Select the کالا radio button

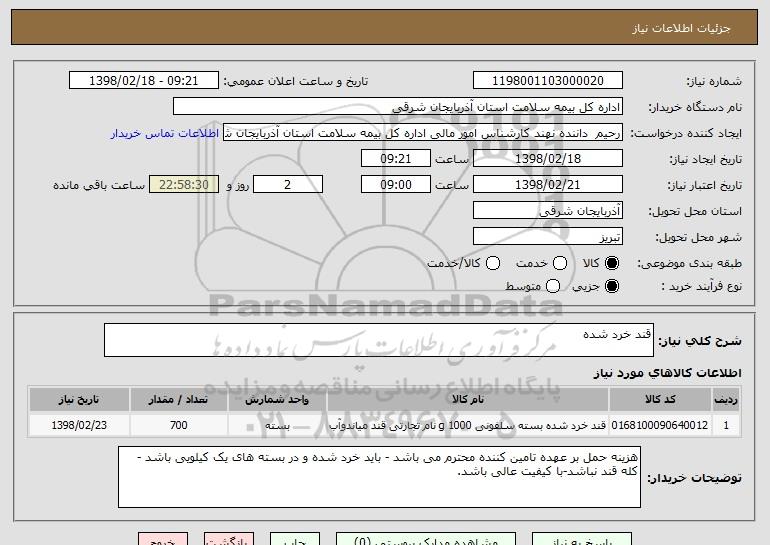pyautogui.click(x=612, y=264)
